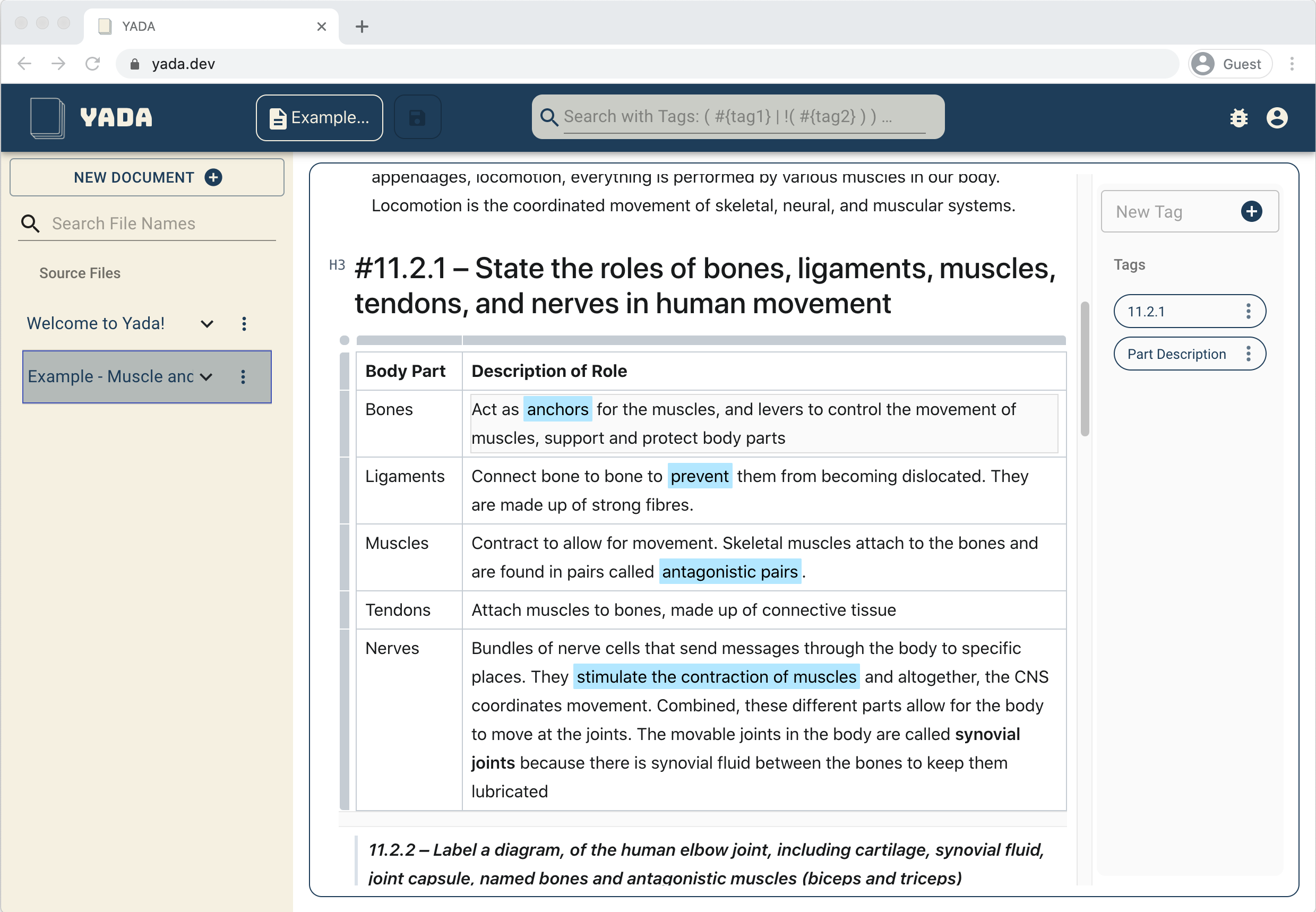Image resolution: width=1316 pixels, height=912 pixels.
Task: Open options menu for 11.2.1 tag
Action: tap(1248, 312)
